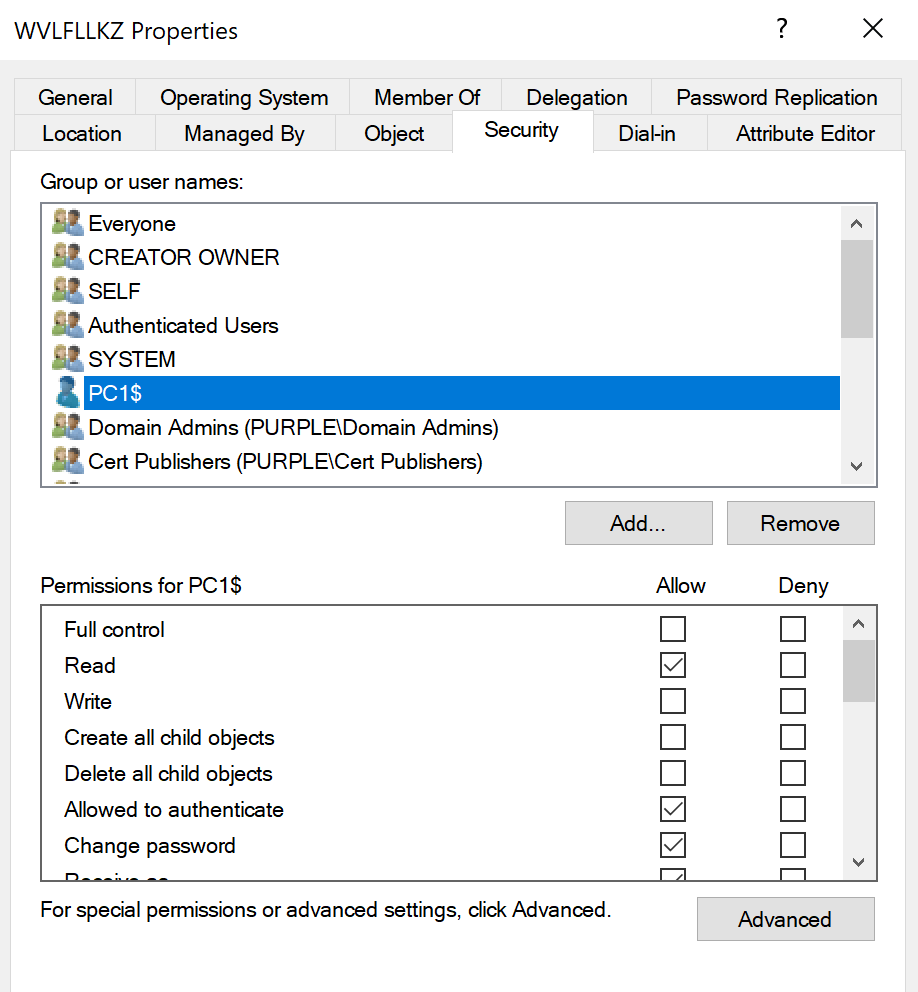The width and height of the screenshot is (918, 992).
Task: Click the SELF principal icon
Action: point(66,291)
